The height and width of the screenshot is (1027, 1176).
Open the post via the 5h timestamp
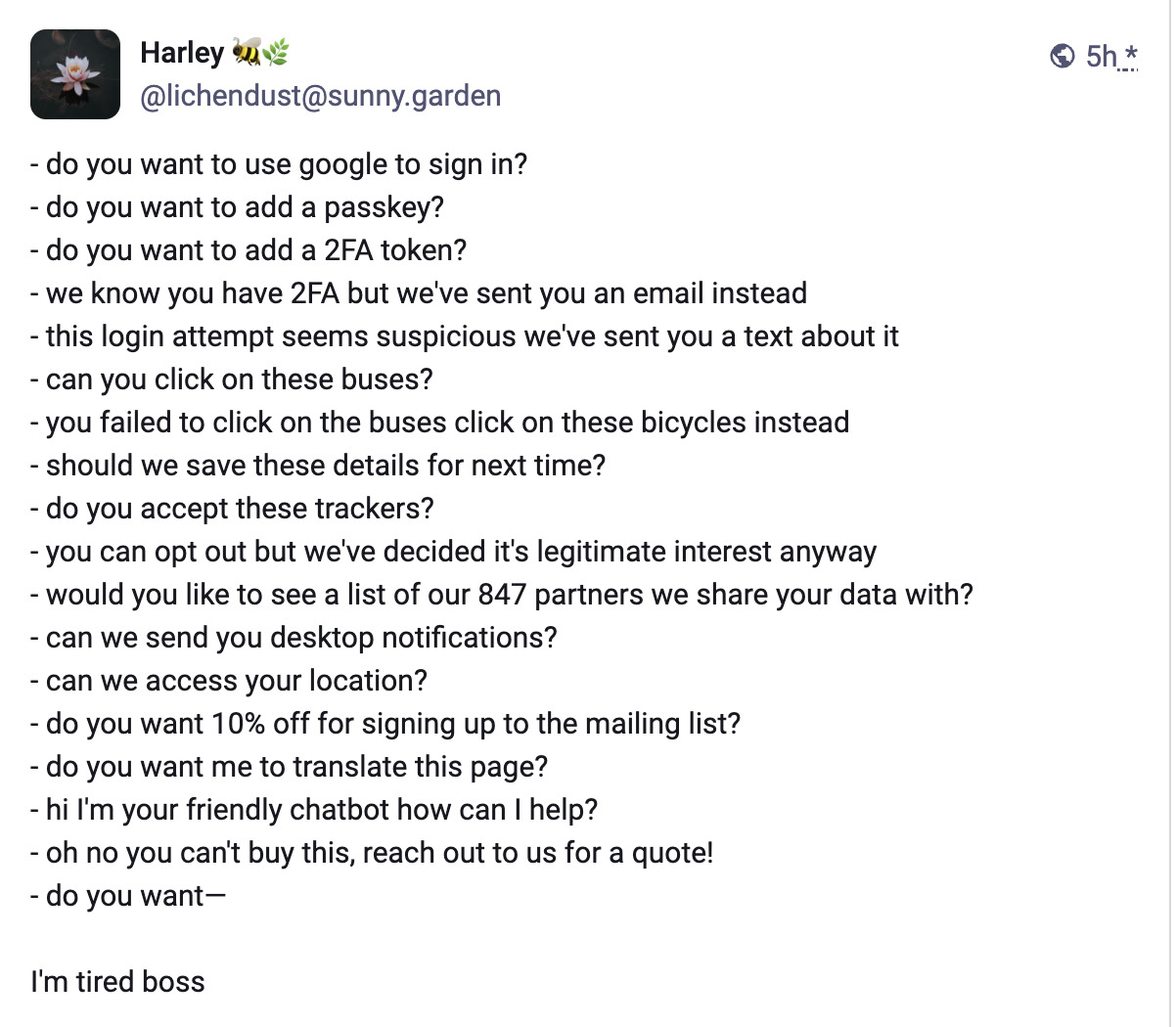coord(1101,56)
